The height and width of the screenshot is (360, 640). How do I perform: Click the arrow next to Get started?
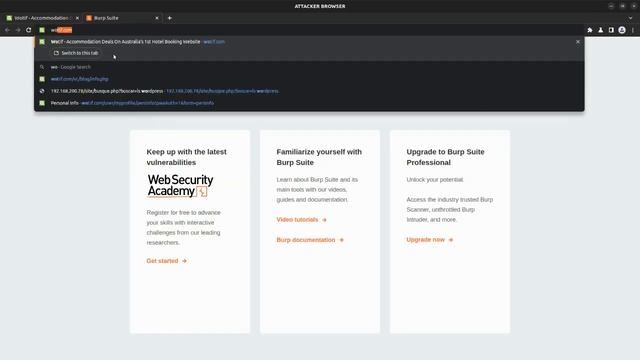point(184,261)
